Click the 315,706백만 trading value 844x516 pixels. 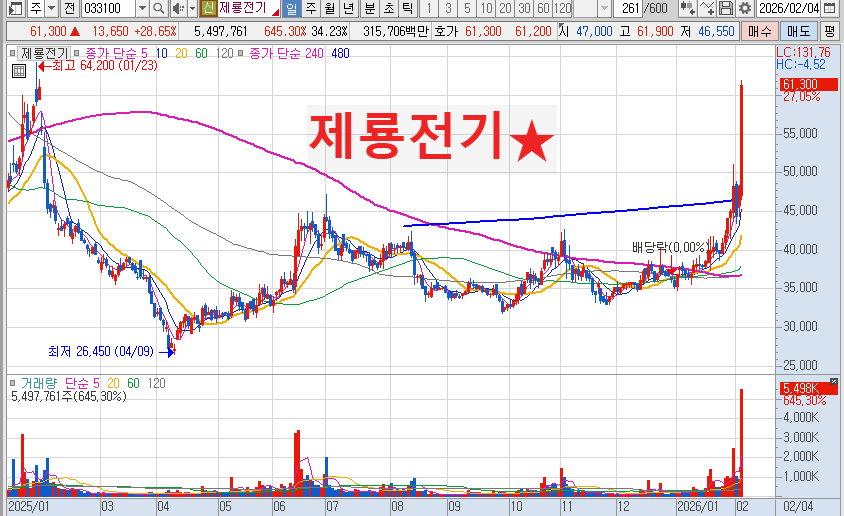[x=396, y=31]
